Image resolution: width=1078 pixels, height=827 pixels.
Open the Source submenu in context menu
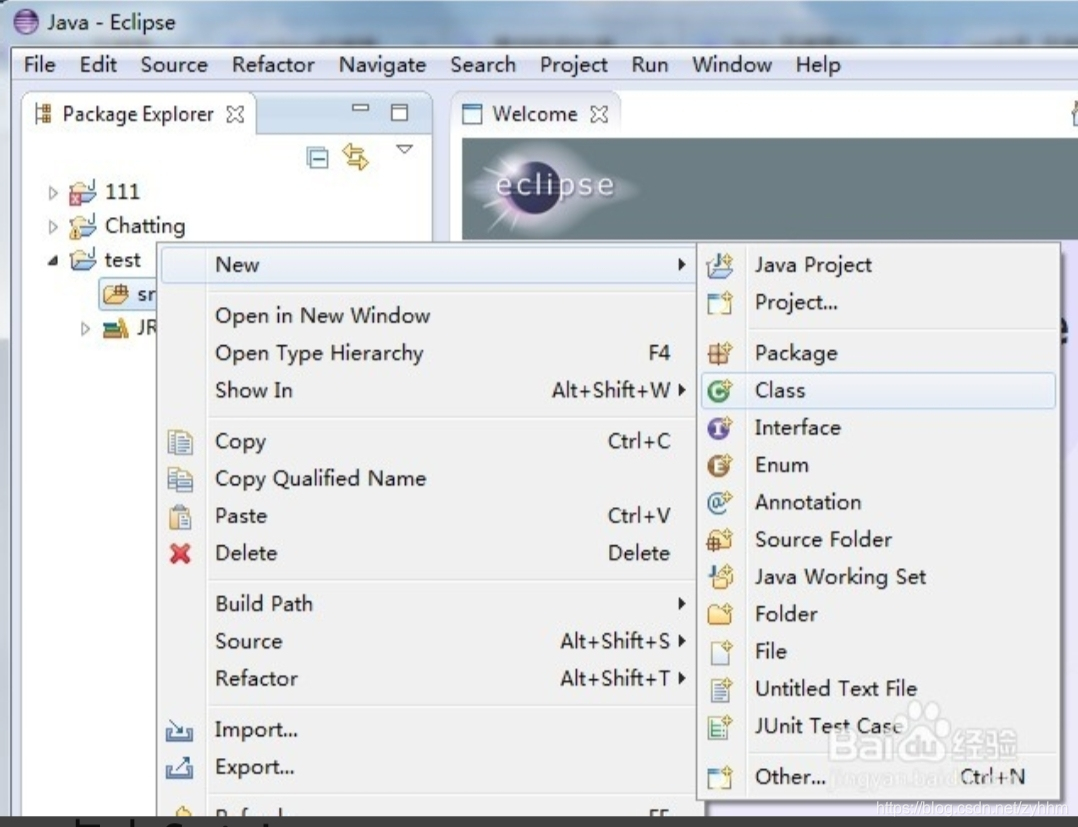pos(429,641)
